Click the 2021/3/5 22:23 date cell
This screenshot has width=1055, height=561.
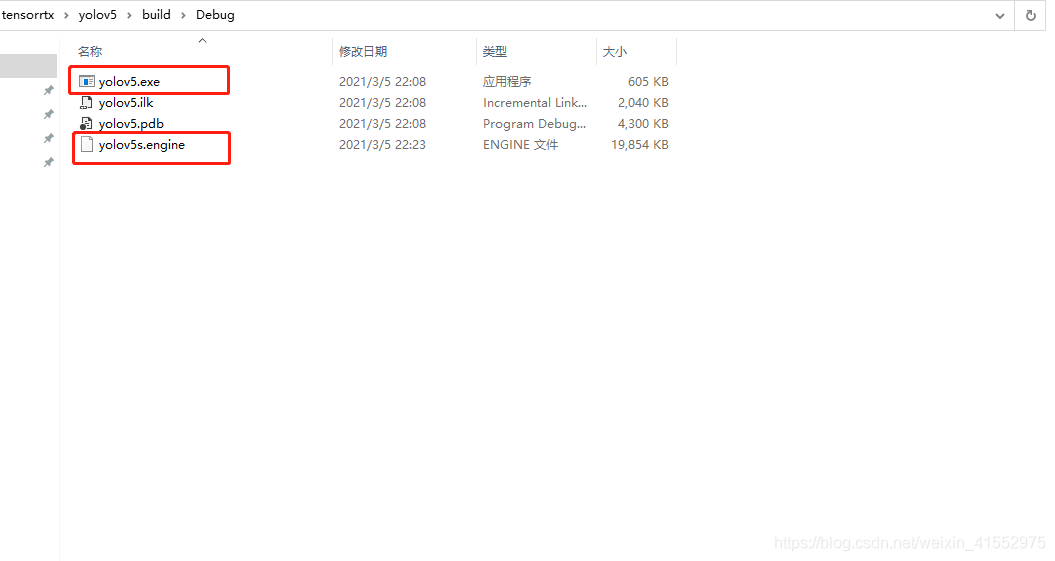[382, 144]
